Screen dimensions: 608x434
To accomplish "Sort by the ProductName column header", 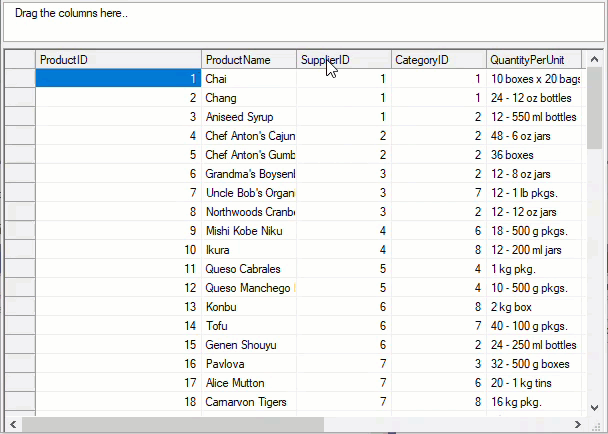I will coord(248,60).
